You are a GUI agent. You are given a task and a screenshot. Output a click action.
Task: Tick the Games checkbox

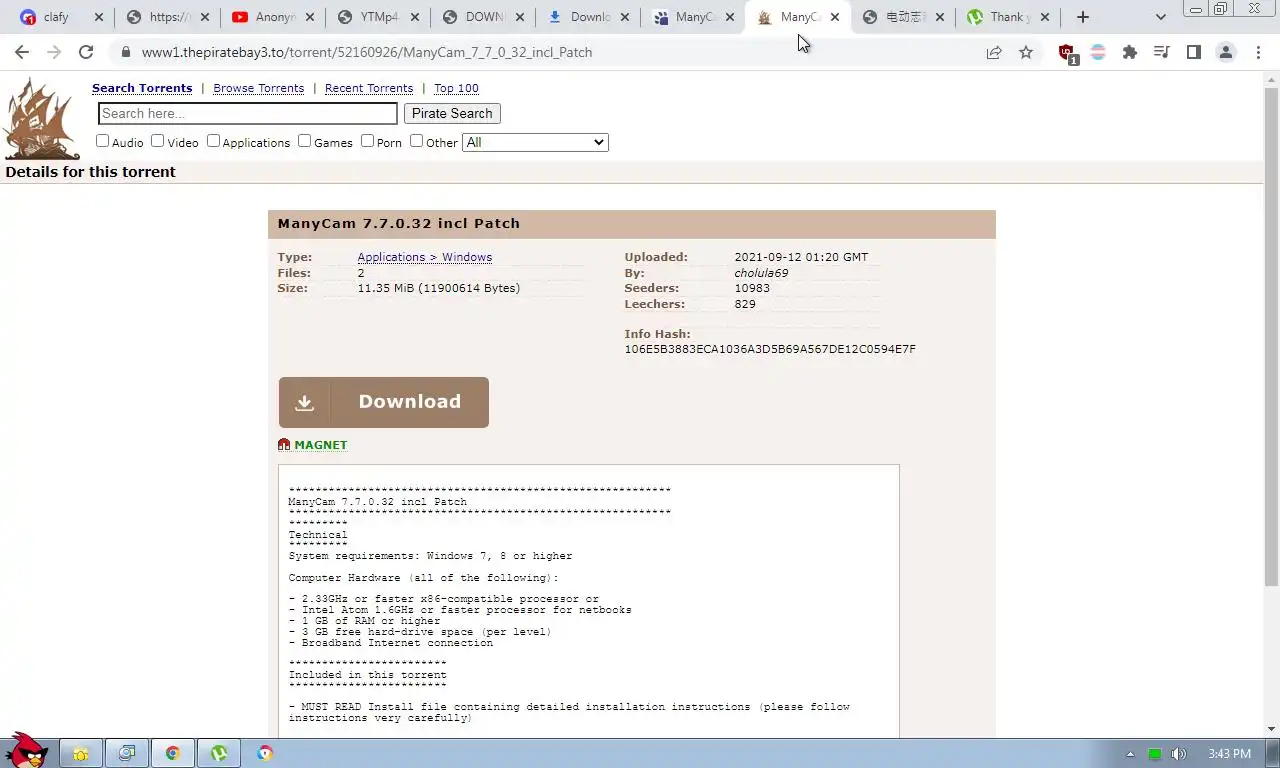[x=304, y=141]
